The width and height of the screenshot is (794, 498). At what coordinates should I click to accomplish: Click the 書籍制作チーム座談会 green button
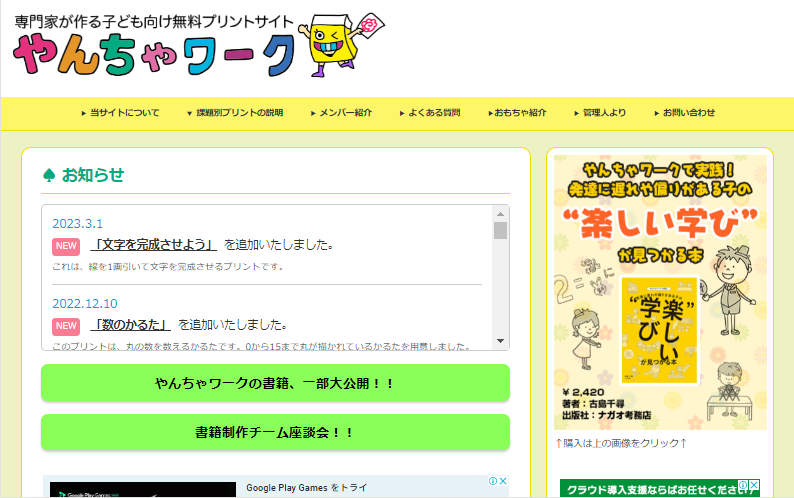click(275, 432)
